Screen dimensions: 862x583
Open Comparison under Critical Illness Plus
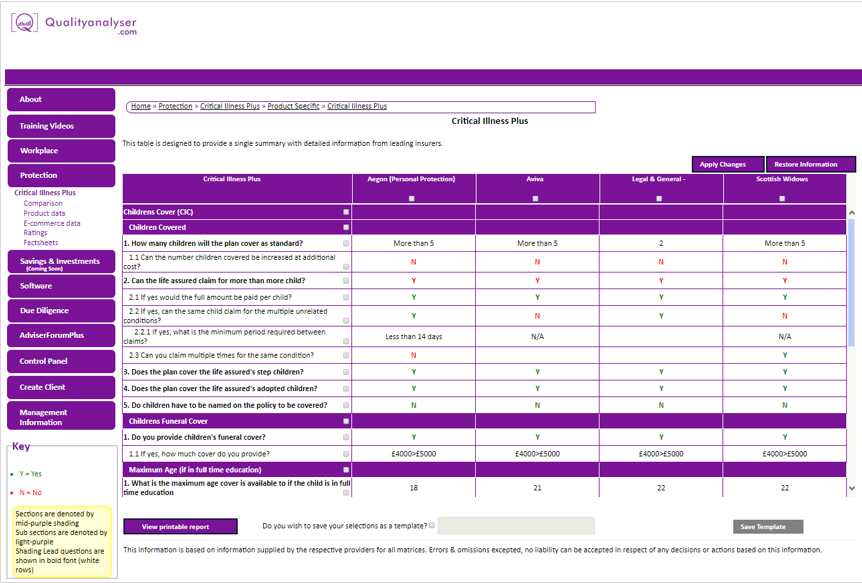43,203
